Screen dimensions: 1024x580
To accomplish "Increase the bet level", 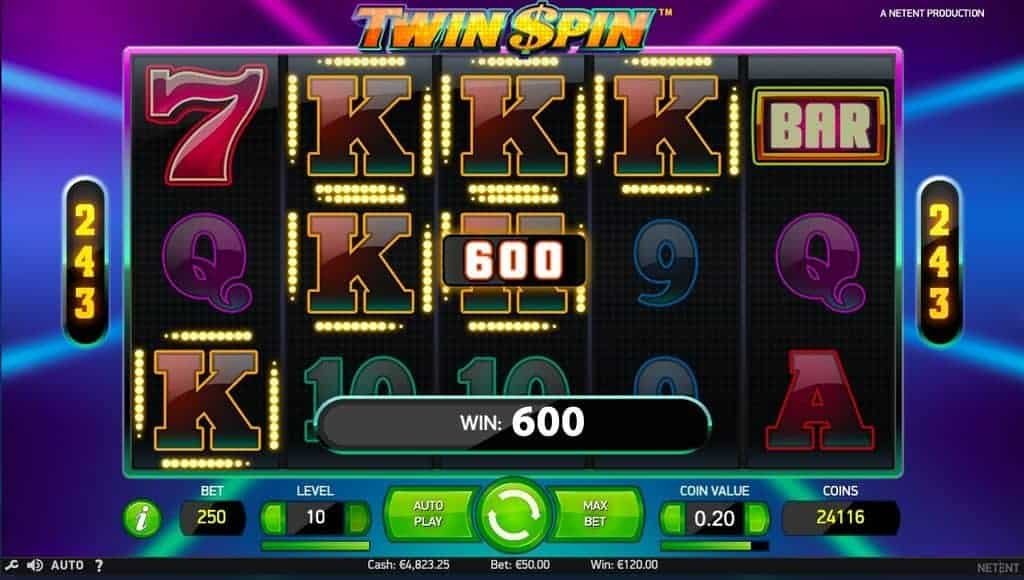I will point(358,519).
